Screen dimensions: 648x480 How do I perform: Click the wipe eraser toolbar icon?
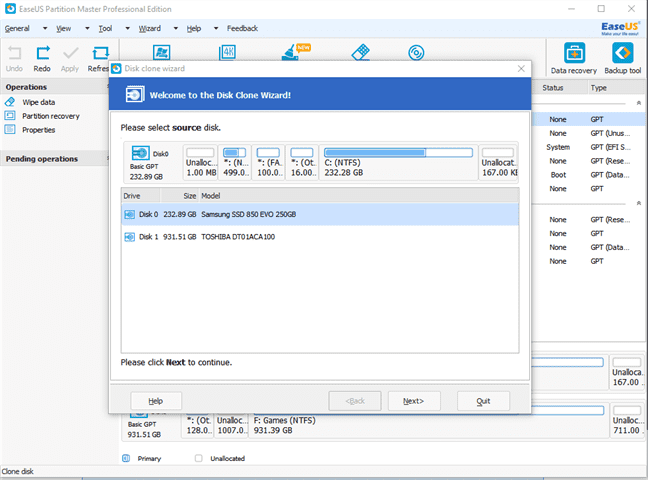[x=360, y=53]
